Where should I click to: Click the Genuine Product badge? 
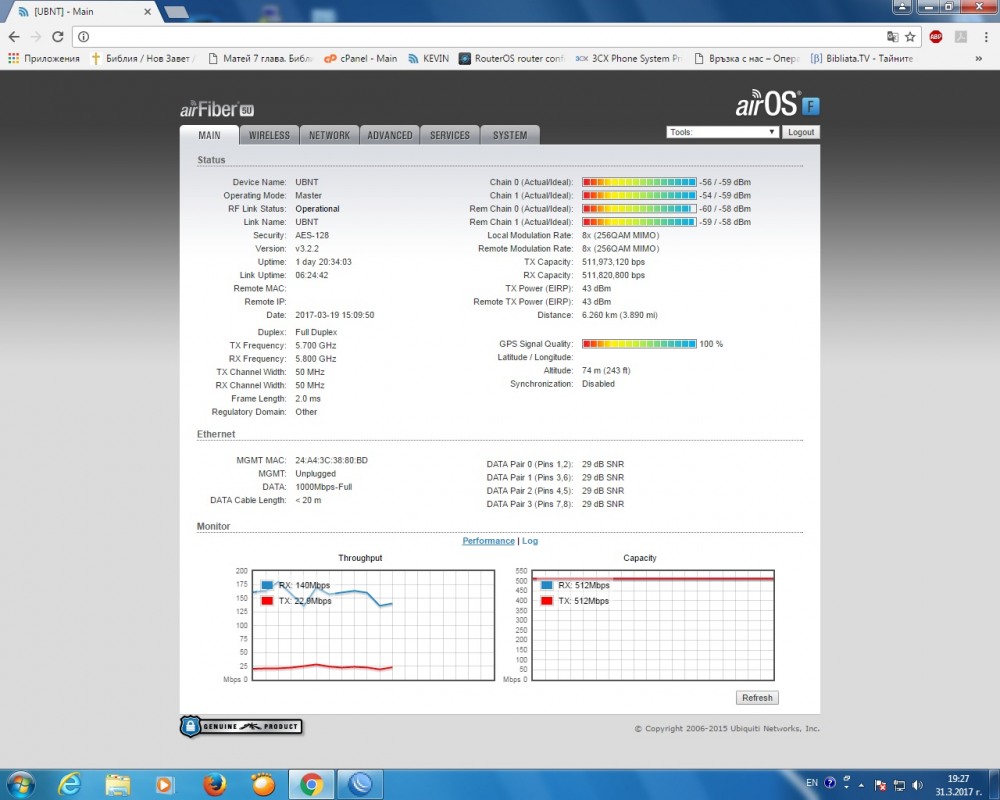(241, 726)
